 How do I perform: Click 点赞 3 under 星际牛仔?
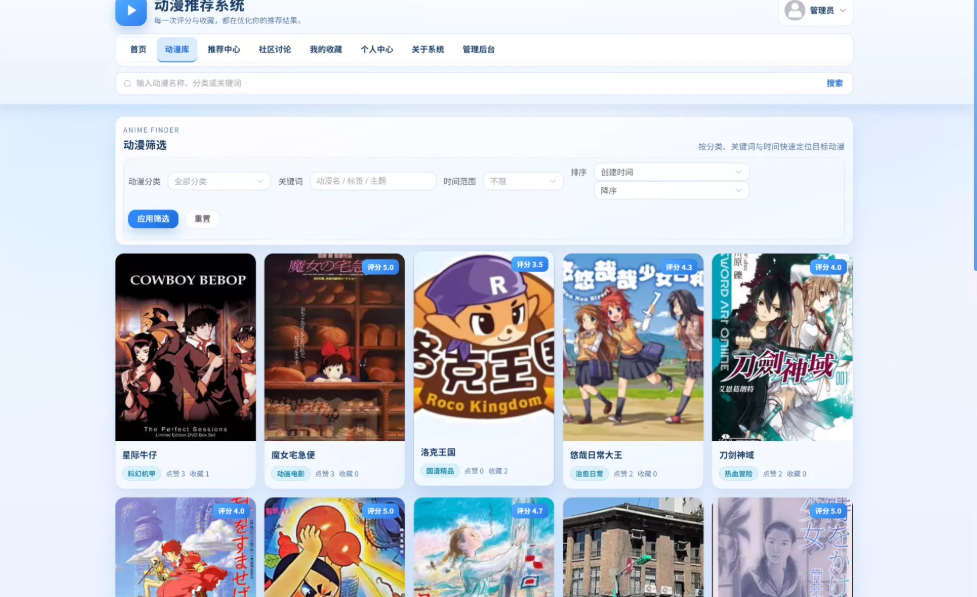(x=175, y=474)
